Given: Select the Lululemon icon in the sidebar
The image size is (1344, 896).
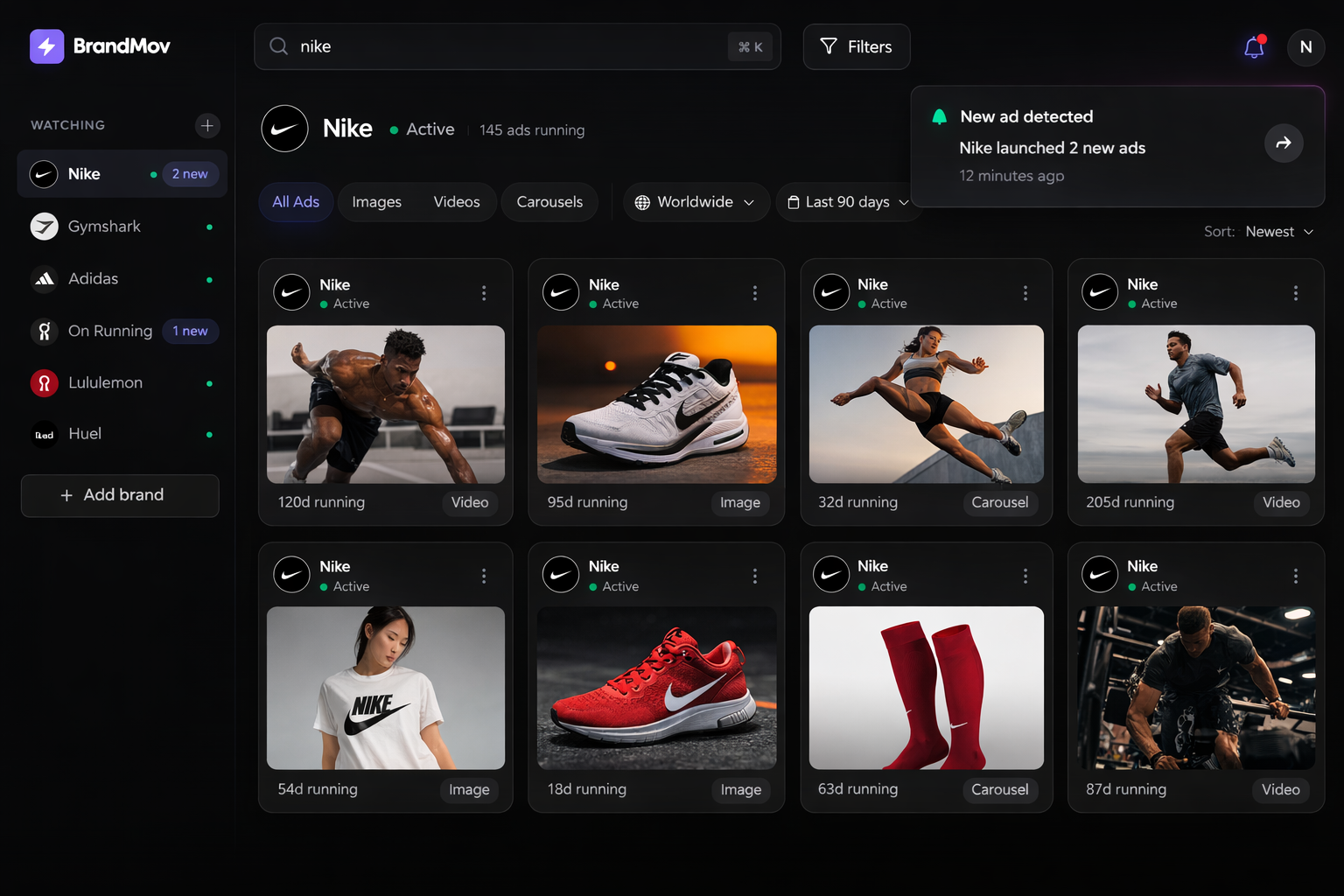Looking at the screenshot, I should point(45,382).
